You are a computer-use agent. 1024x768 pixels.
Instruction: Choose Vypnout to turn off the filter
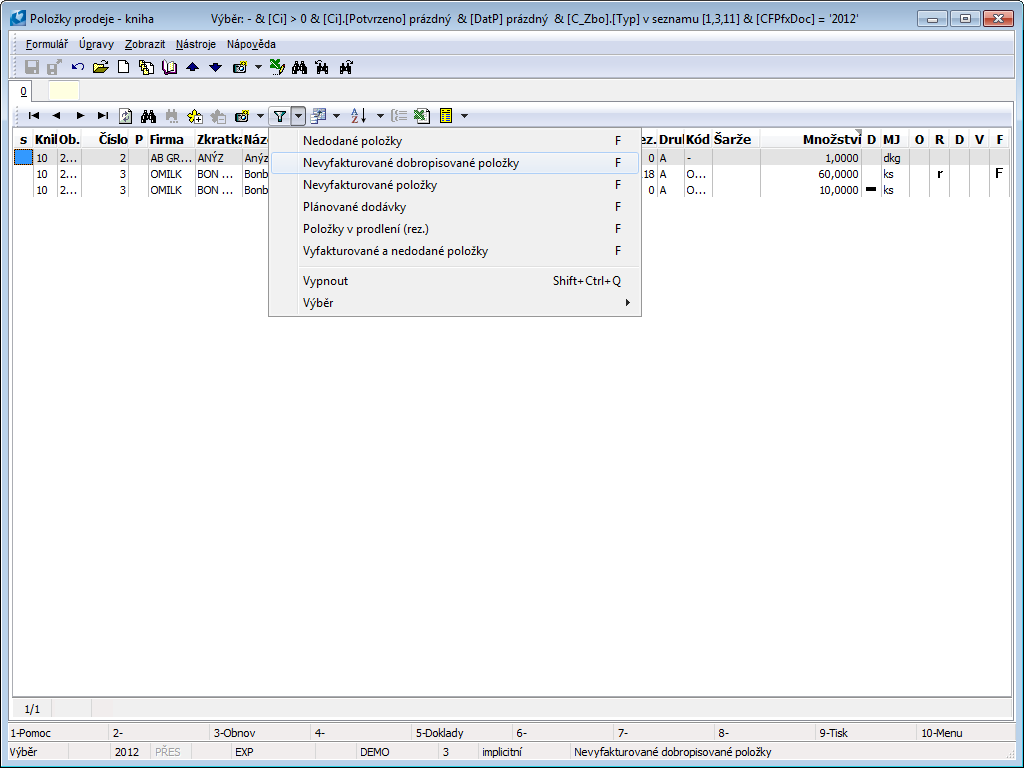click(455, 281)
